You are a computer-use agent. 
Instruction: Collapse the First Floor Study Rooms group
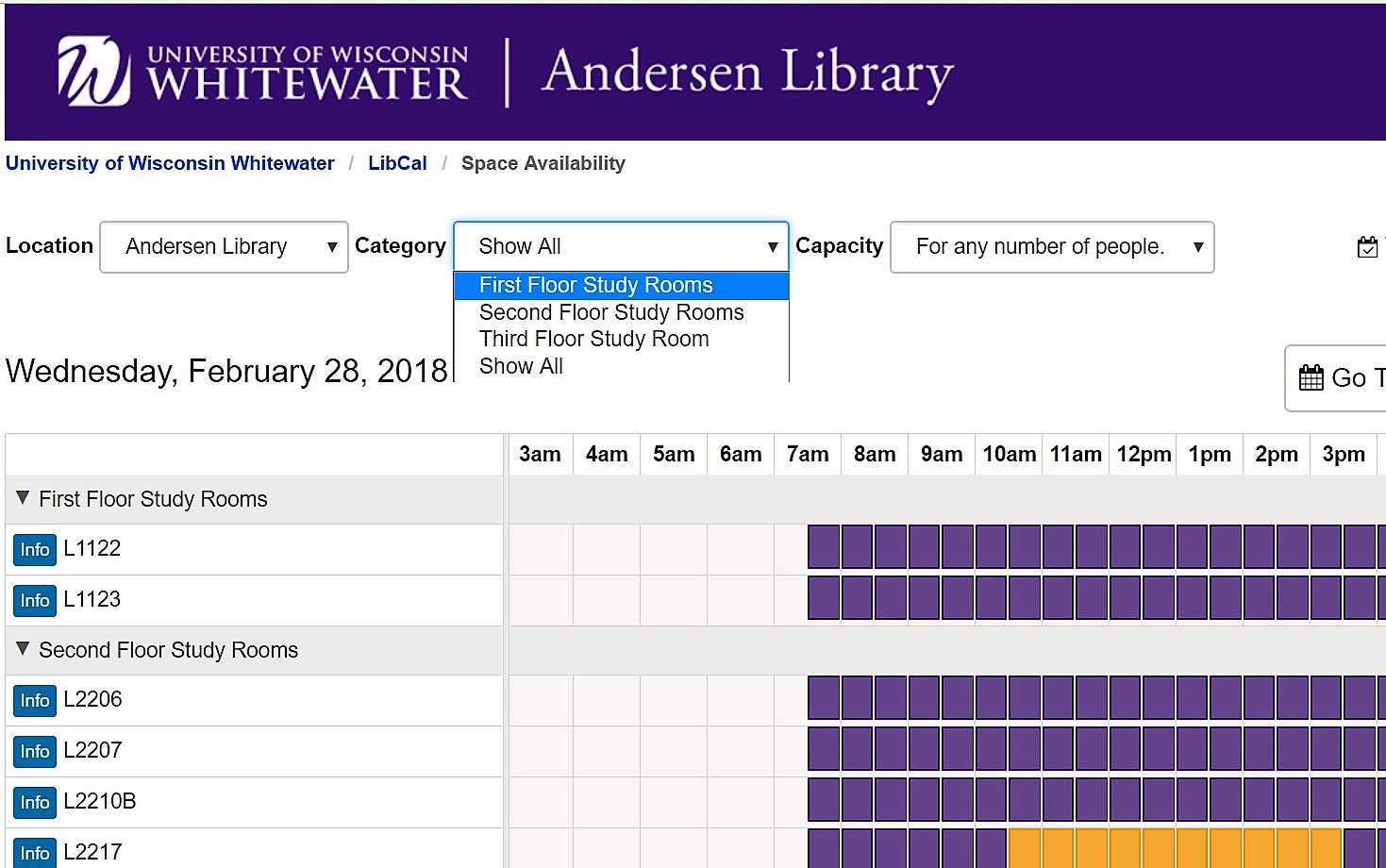point(23,498)
